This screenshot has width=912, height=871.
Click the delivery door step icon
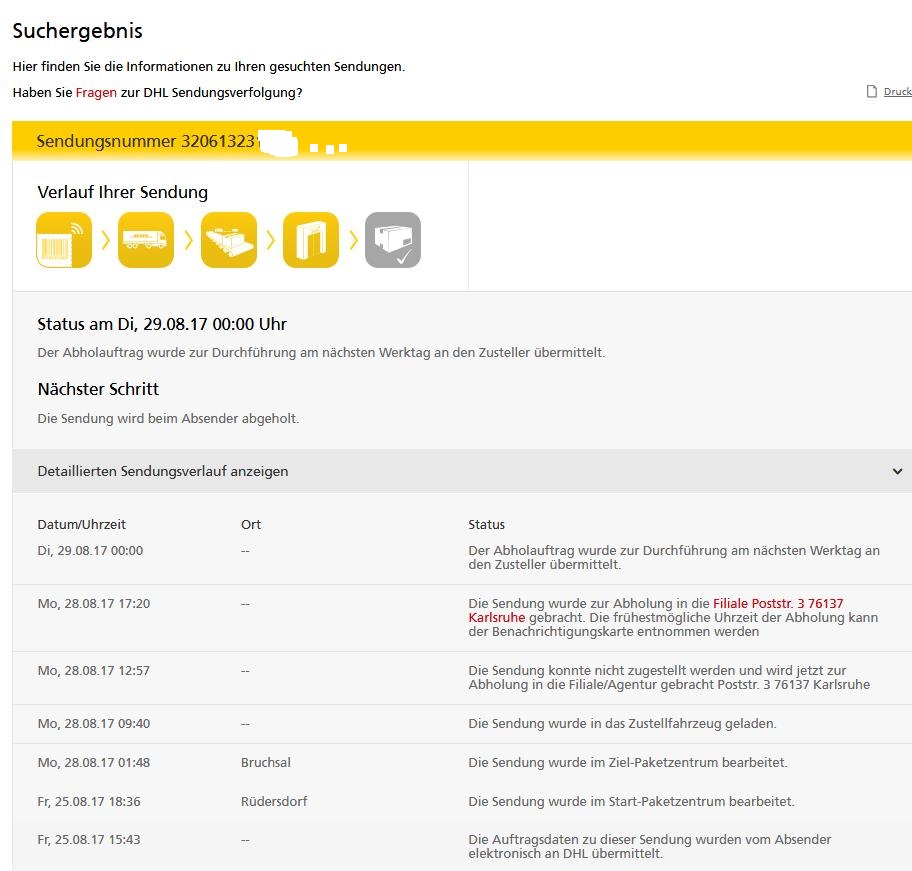coord(311,240)
